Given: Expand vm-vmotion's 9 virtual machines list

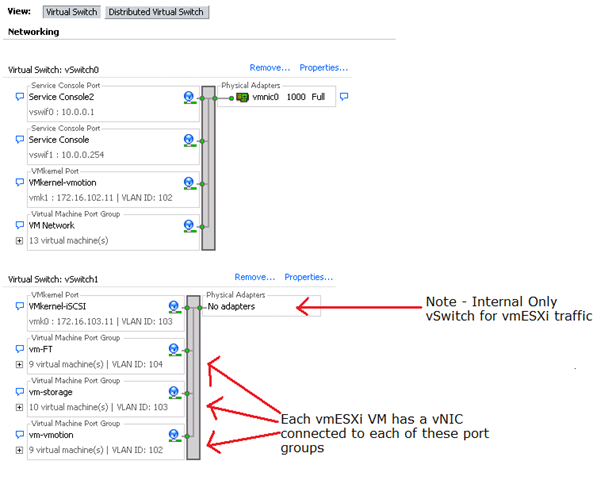Looking at the screenshot, I should [19, 451].
